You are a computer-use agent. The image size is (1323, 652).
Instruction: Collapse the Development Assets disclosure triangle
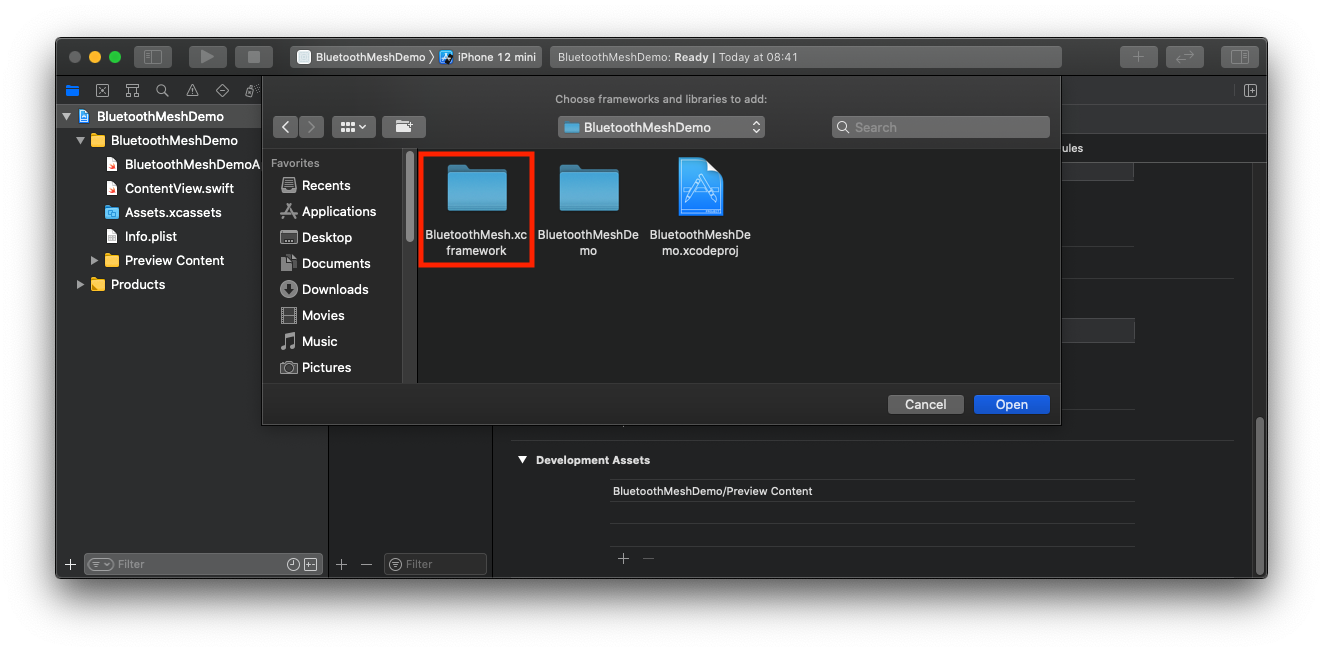click(522, 460)
